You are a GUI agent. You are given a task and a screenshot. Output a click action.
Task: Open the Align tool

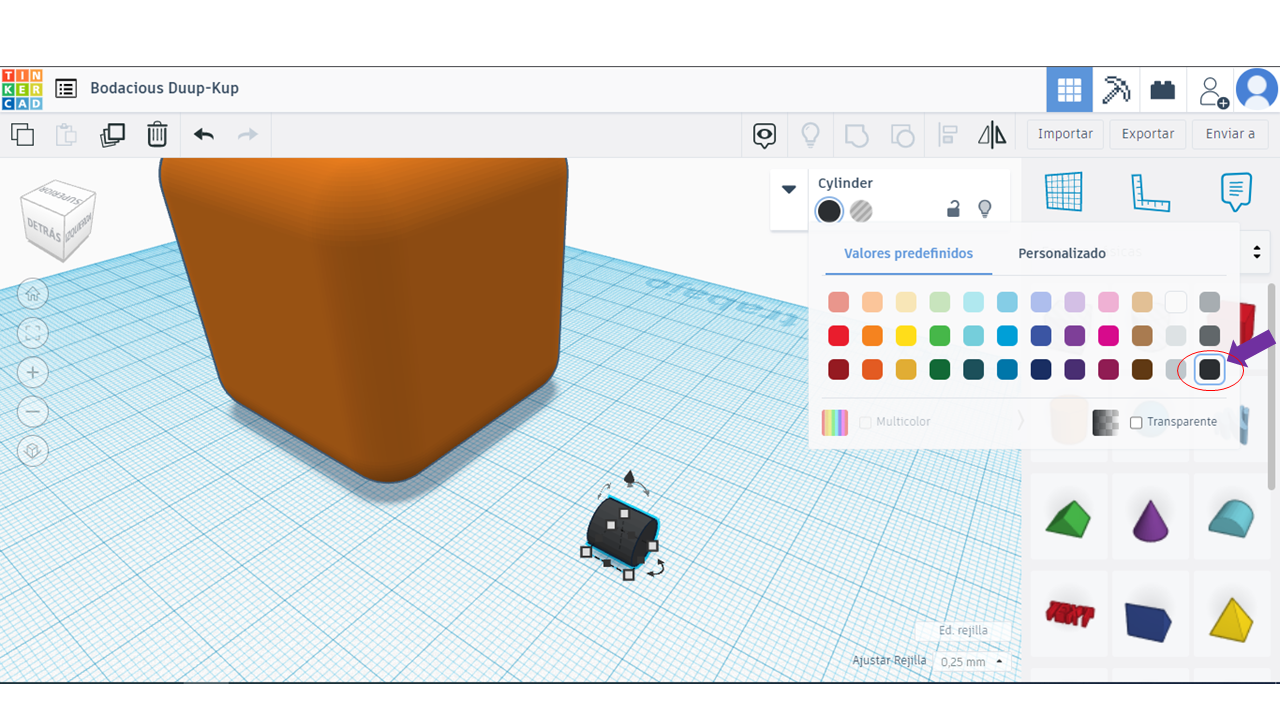(948, 135)
